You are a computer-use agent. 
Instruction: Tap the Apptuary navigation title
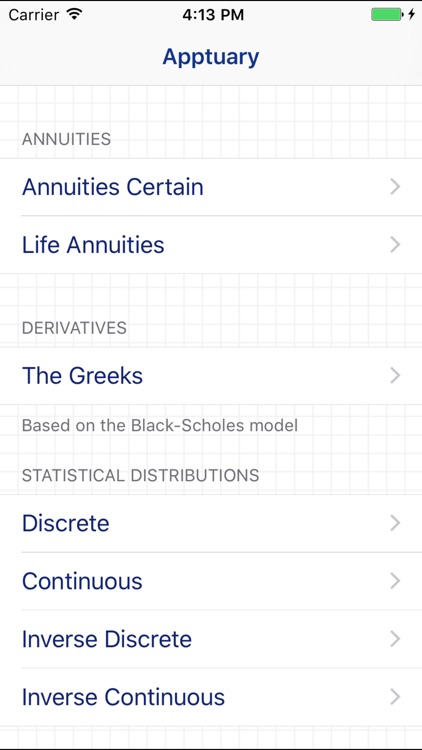click(211, 57)
